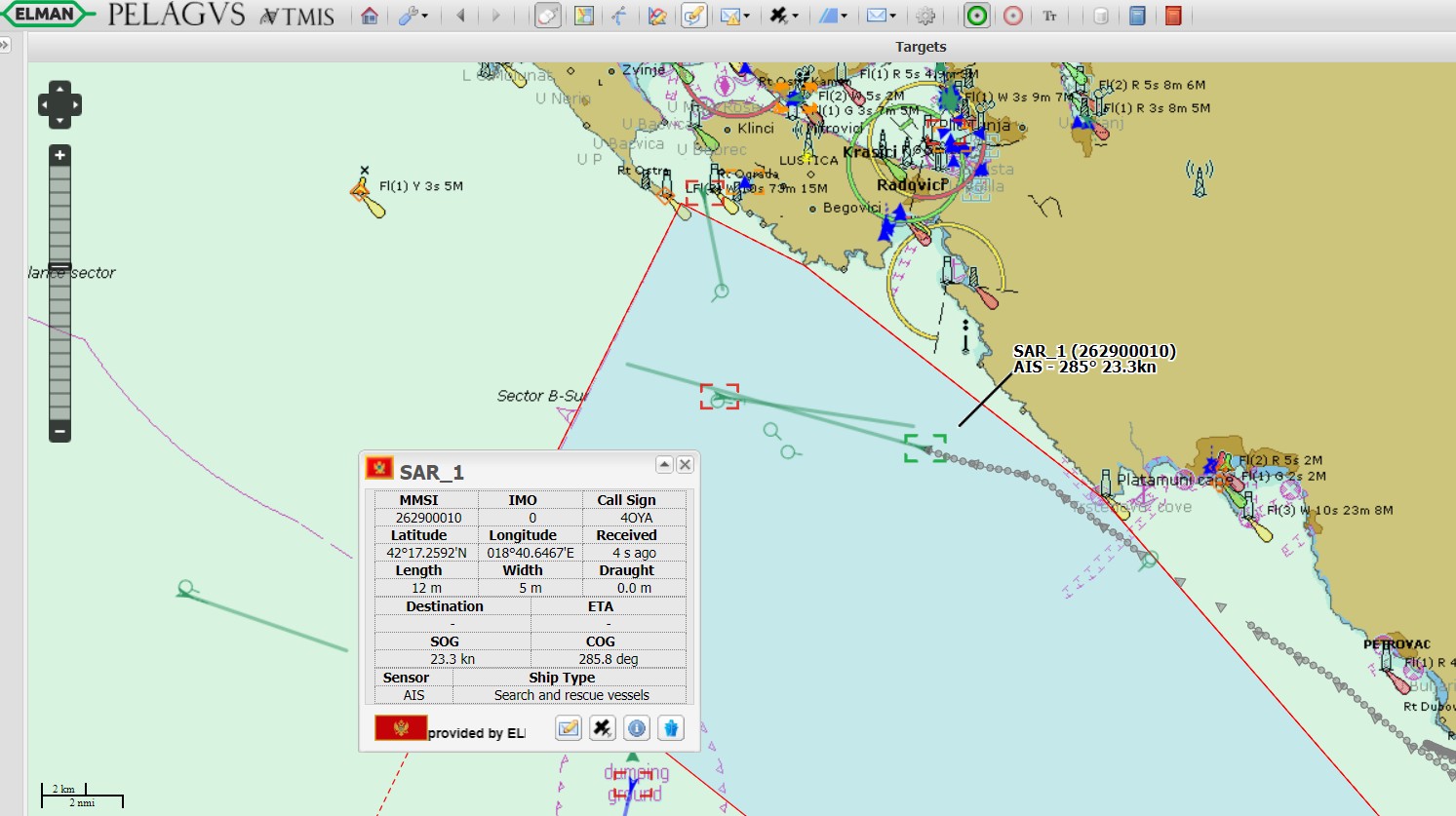
Task: Open the database cylinder icon
Action: pos(1101,16)
